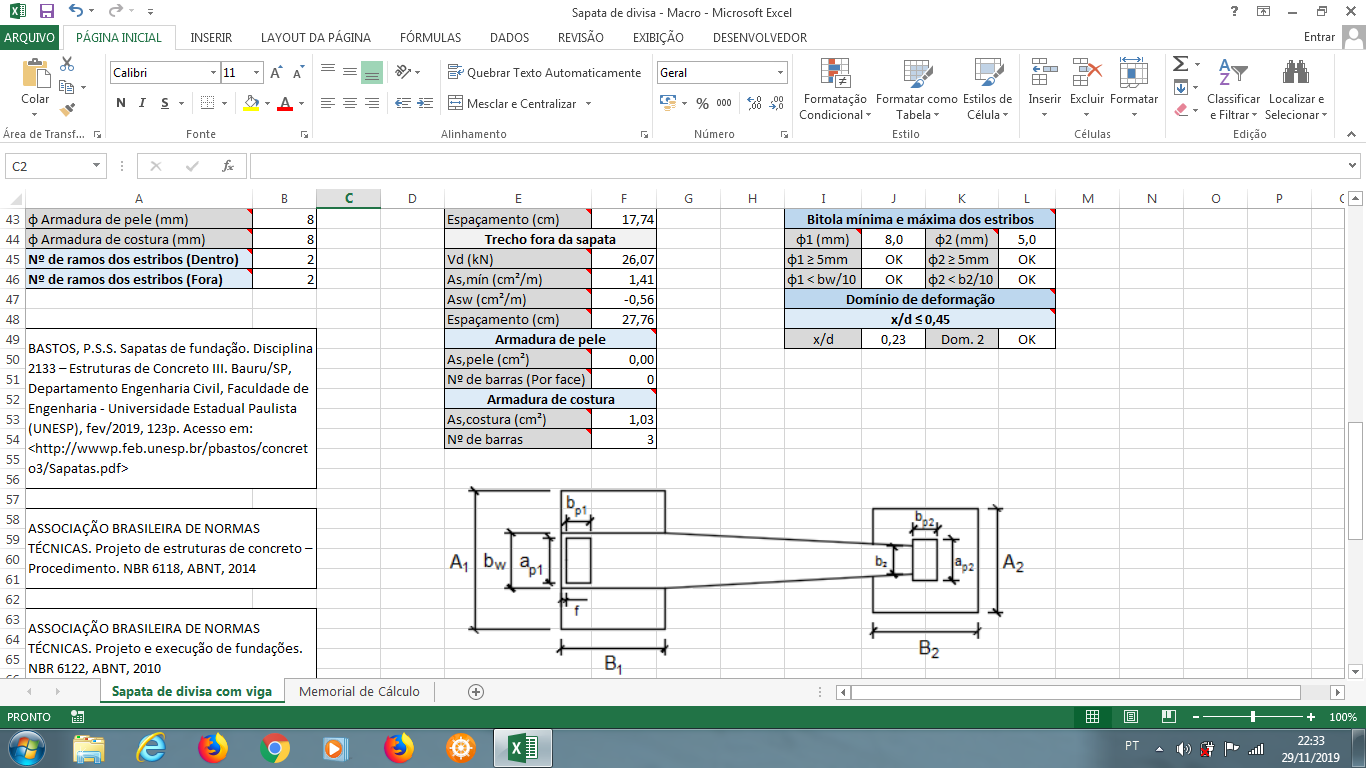The image size is (1366, 768).
Task: Switch to Page Layout view in status bar
Action: coord(1130,717)
